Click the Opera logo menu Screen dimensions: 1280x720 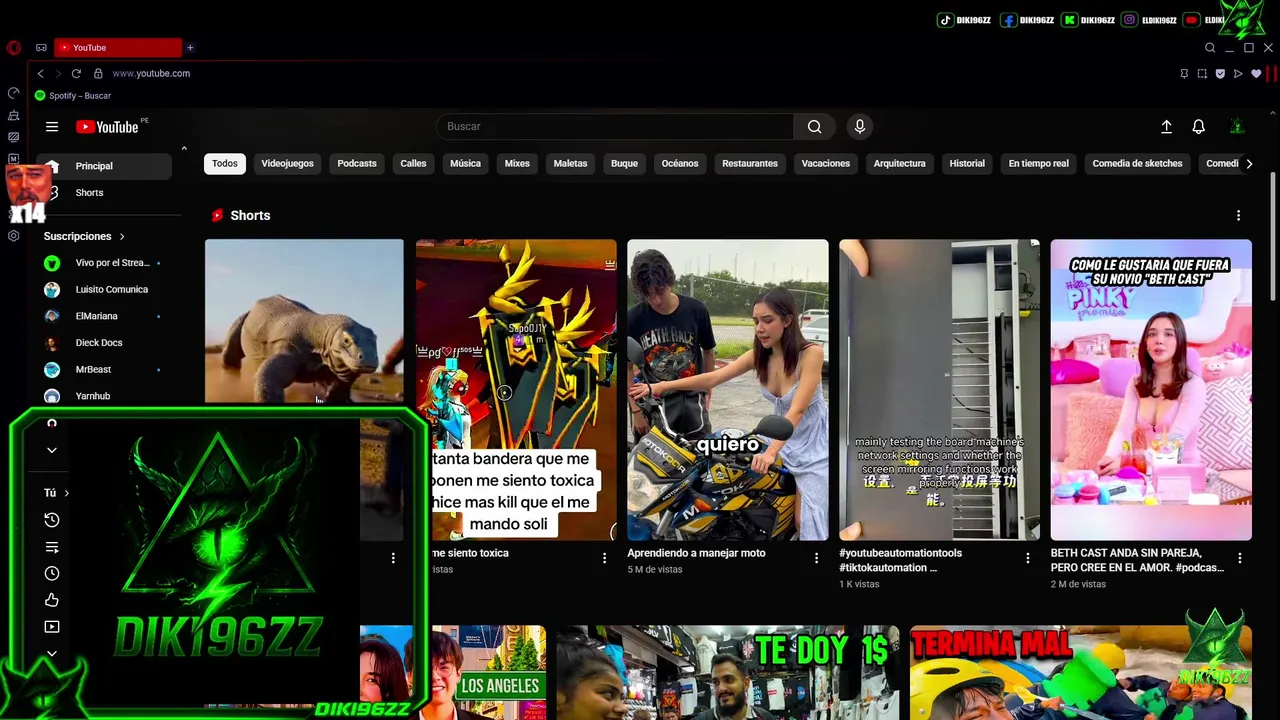click(13, 48)
